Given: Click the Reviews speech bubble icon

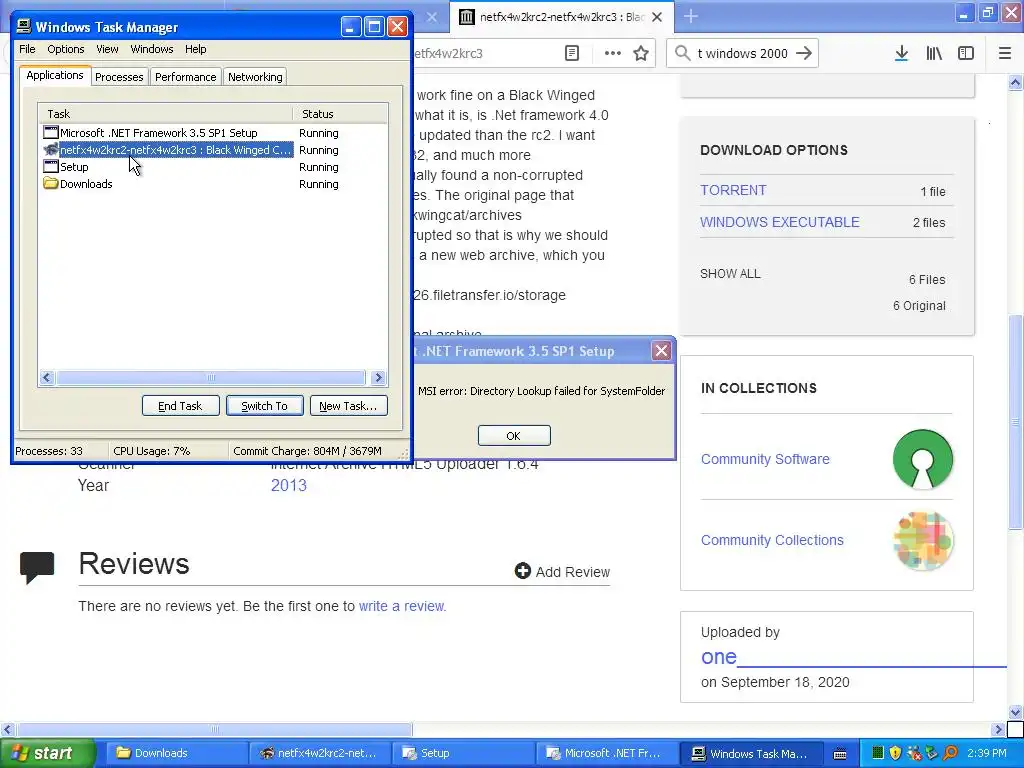Looking at the screenshot, I should point(37,567).
